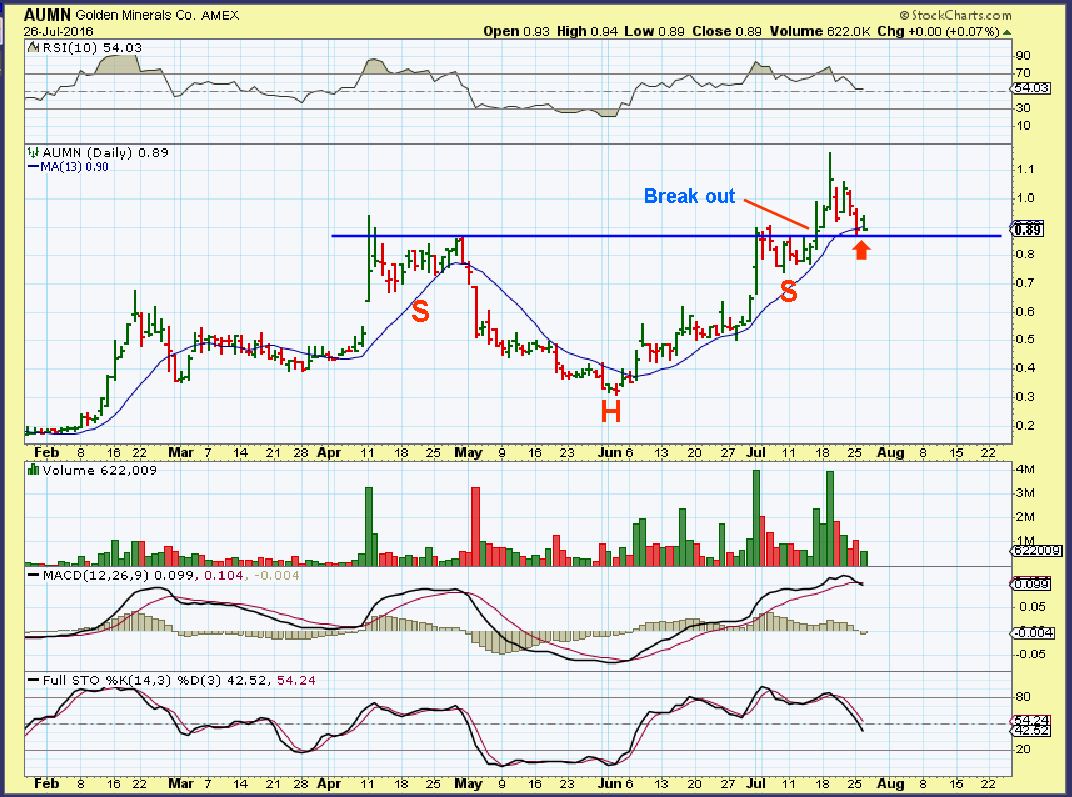Viewport: 1072px width, 797px height.
Task: Click the 54.24 stochastic %D value tag
Action: [x=1031, y=720]
